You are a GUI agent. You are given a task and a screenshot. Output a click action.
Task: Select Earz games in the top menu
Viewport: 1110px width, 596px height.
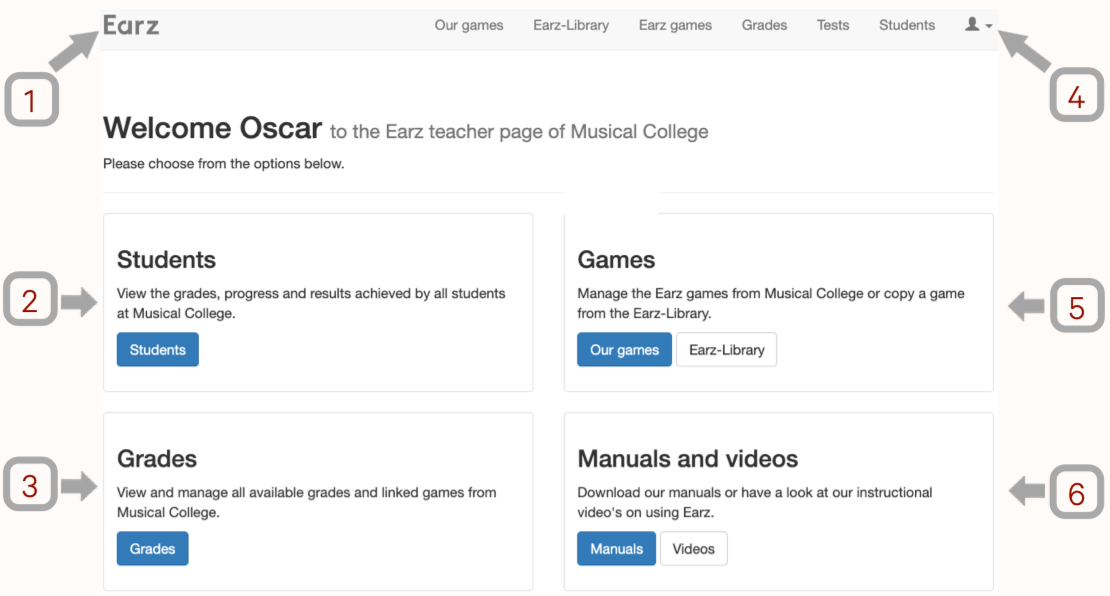(x=675, y=25)
